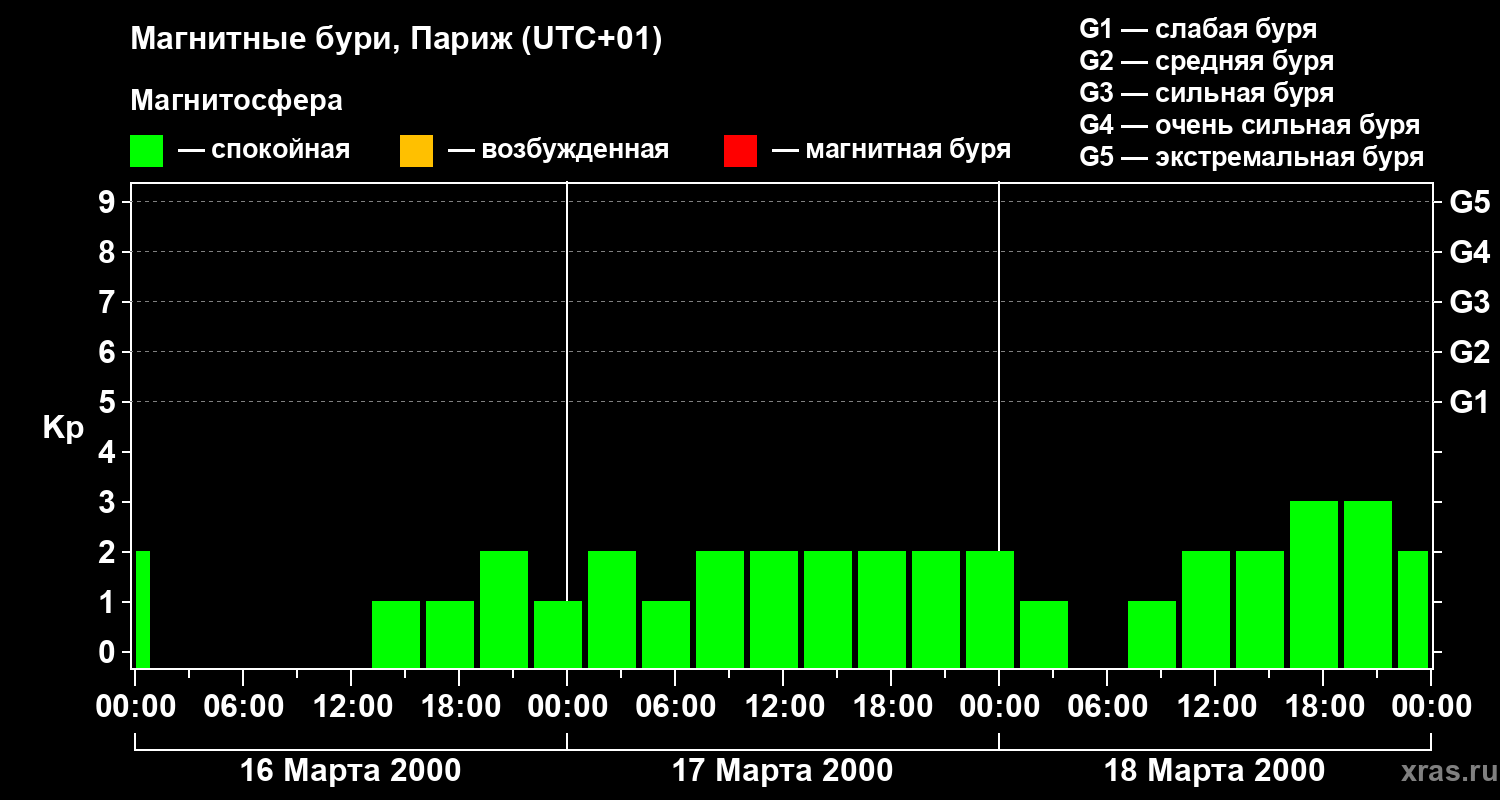Image resolution: width=1500 pixels, height=800 pixels.
Task: Click the Kp 1 bar crossing midnight into 17 Марта
Action: pyautogui.click(x=558, y=634)
